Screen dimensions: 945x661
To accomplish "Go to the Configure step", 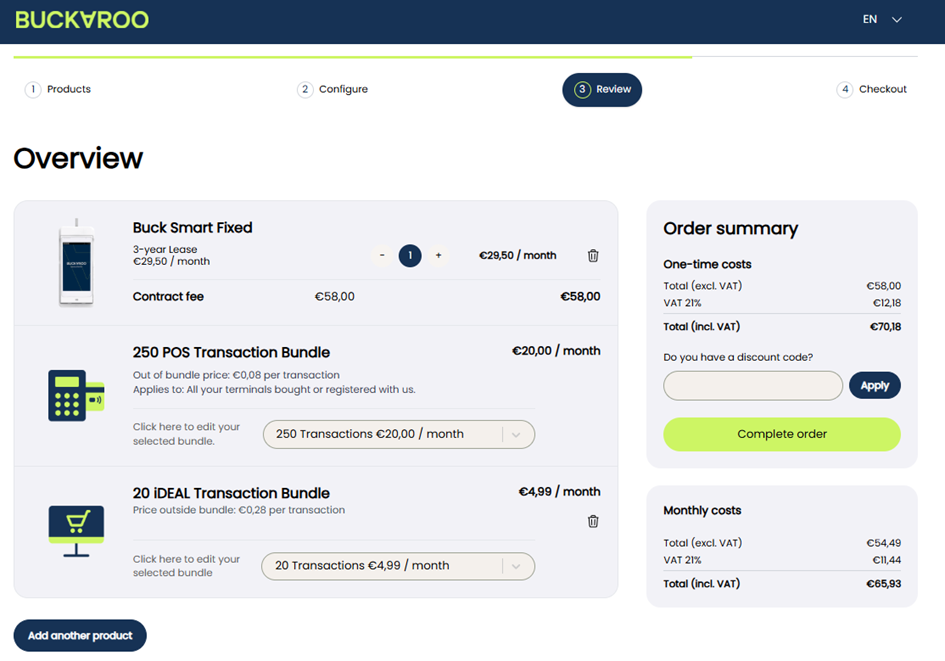I will (332, 89).
